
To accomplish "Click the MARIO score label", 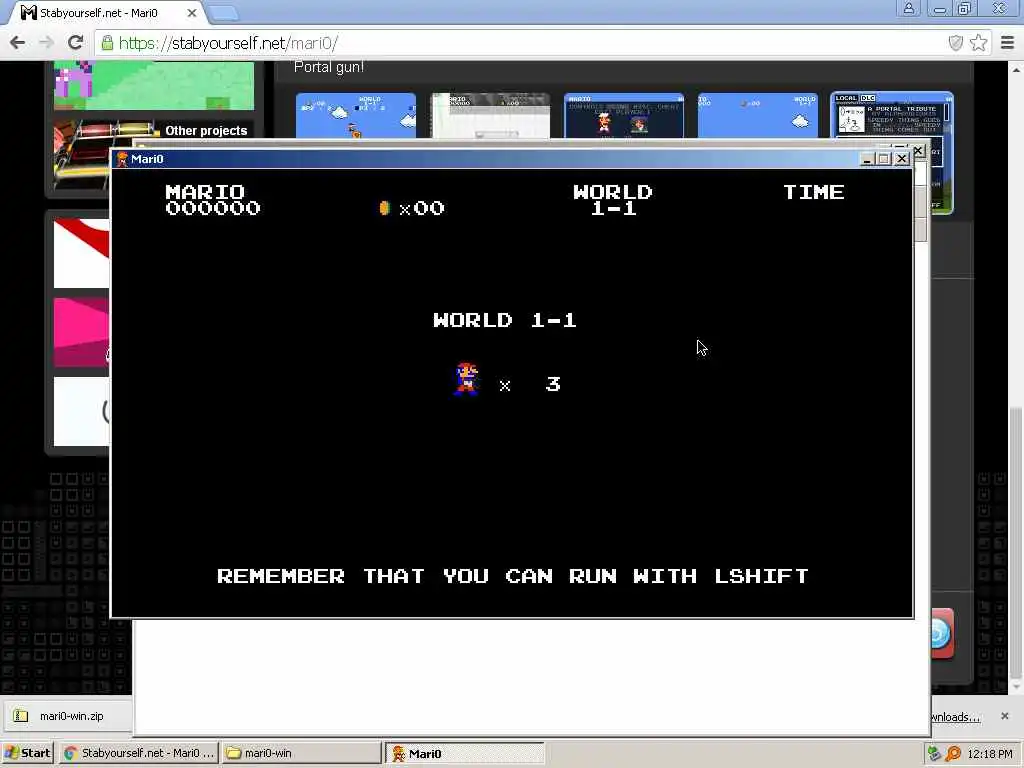I will [x=205, y=191].
